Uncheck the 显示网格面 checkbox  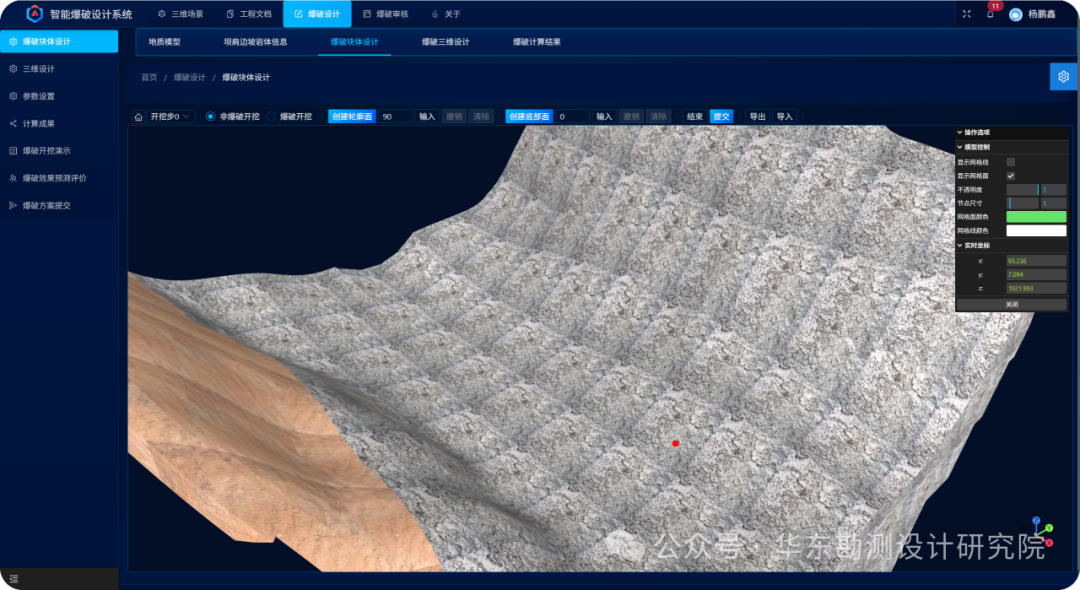[1010, 176]
